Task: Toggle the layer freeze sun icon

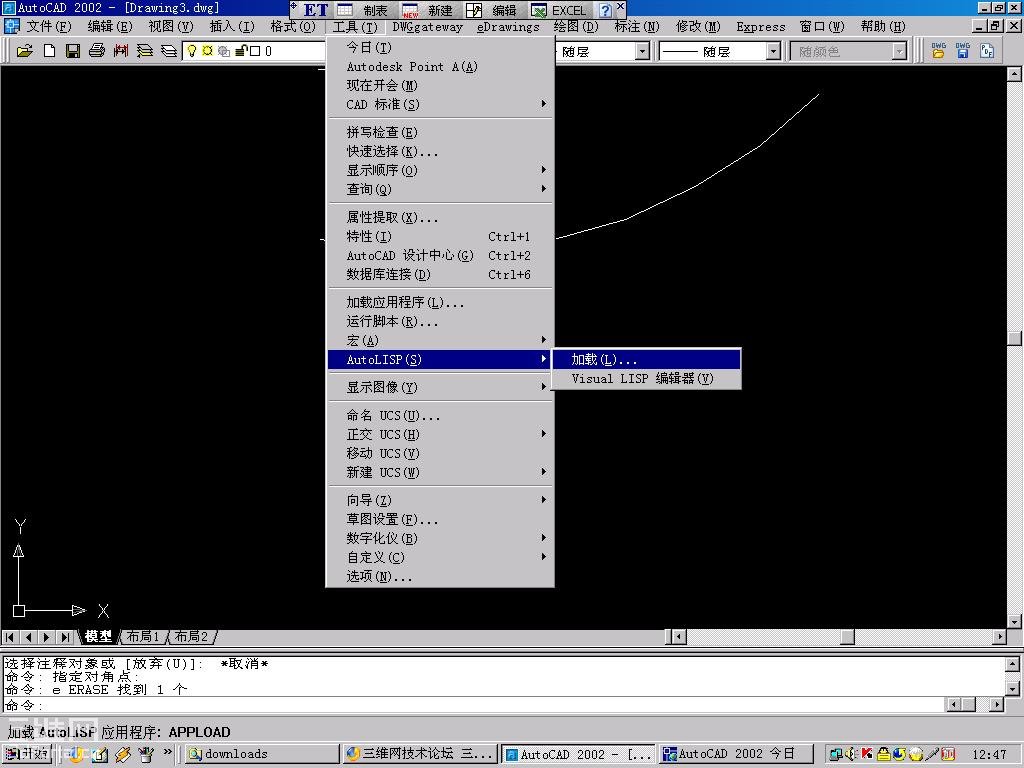Action: (x=208, y=51)
